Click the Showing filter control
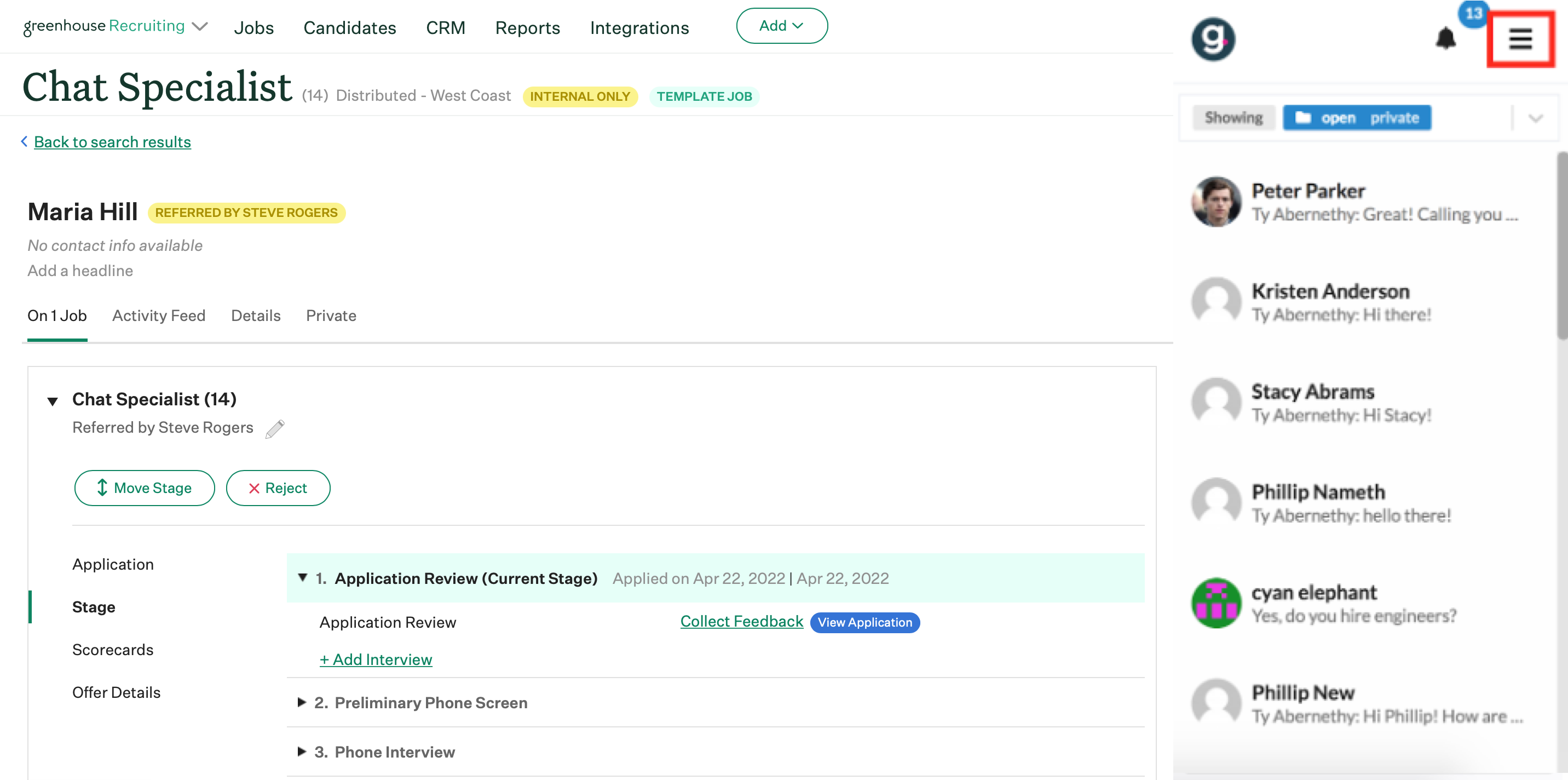Image resolution: width=1568 pixels, height=780 pixels. 1233,117
